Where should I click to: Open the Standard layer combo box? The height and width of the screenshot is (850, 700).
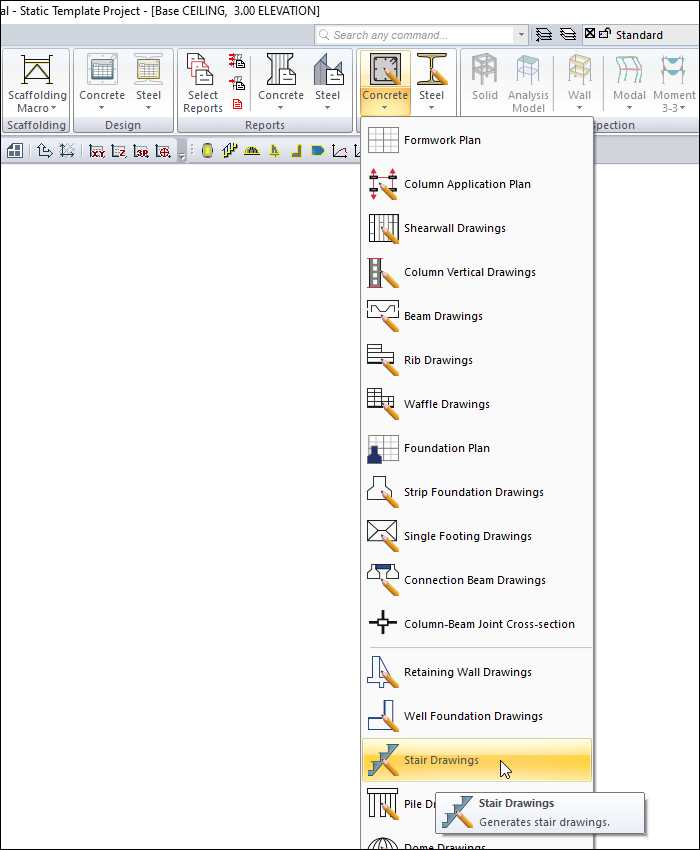[640, 35]
